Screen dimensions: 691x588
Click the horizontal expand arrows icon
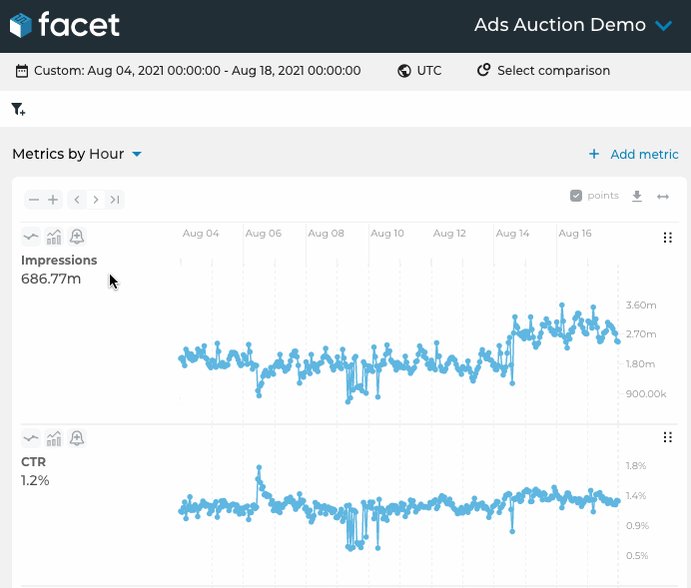coord(663,197)
